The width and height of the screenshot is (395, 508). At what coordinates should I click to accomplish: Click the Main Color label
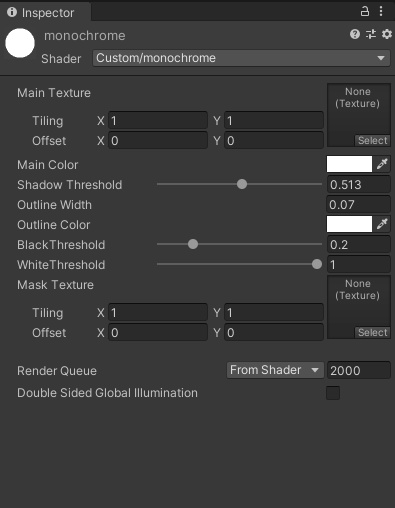tap(48, 165)
